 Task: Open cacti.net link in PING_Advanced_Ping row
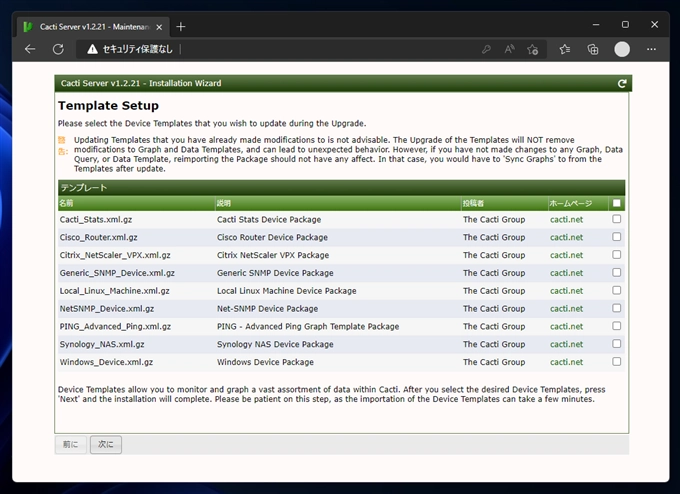pyautogui.click(x=566, y=326)
